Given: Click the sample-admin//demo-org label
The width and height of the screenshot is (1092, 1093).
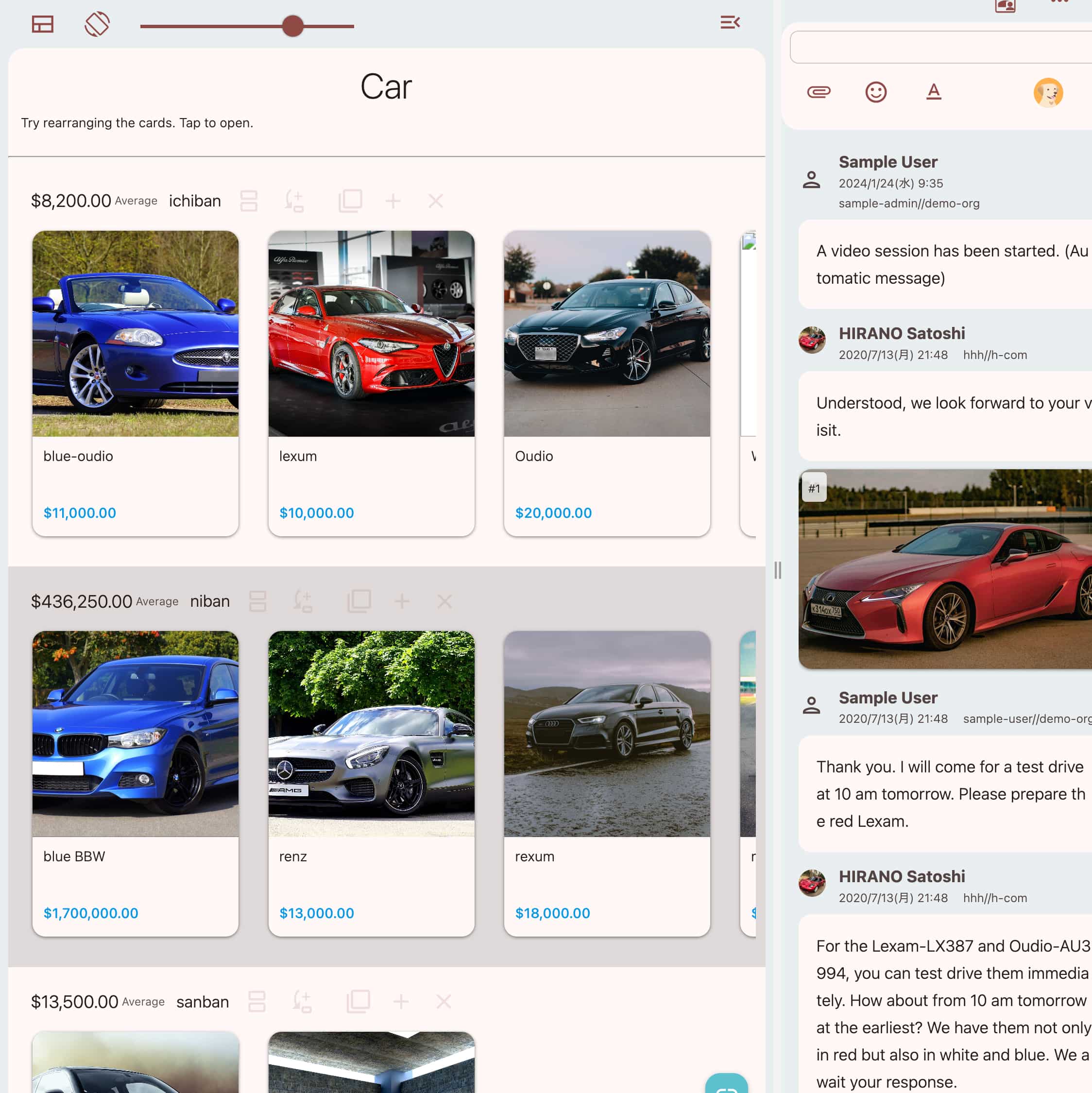Looking at the screenshot, I should click(909, 203).
